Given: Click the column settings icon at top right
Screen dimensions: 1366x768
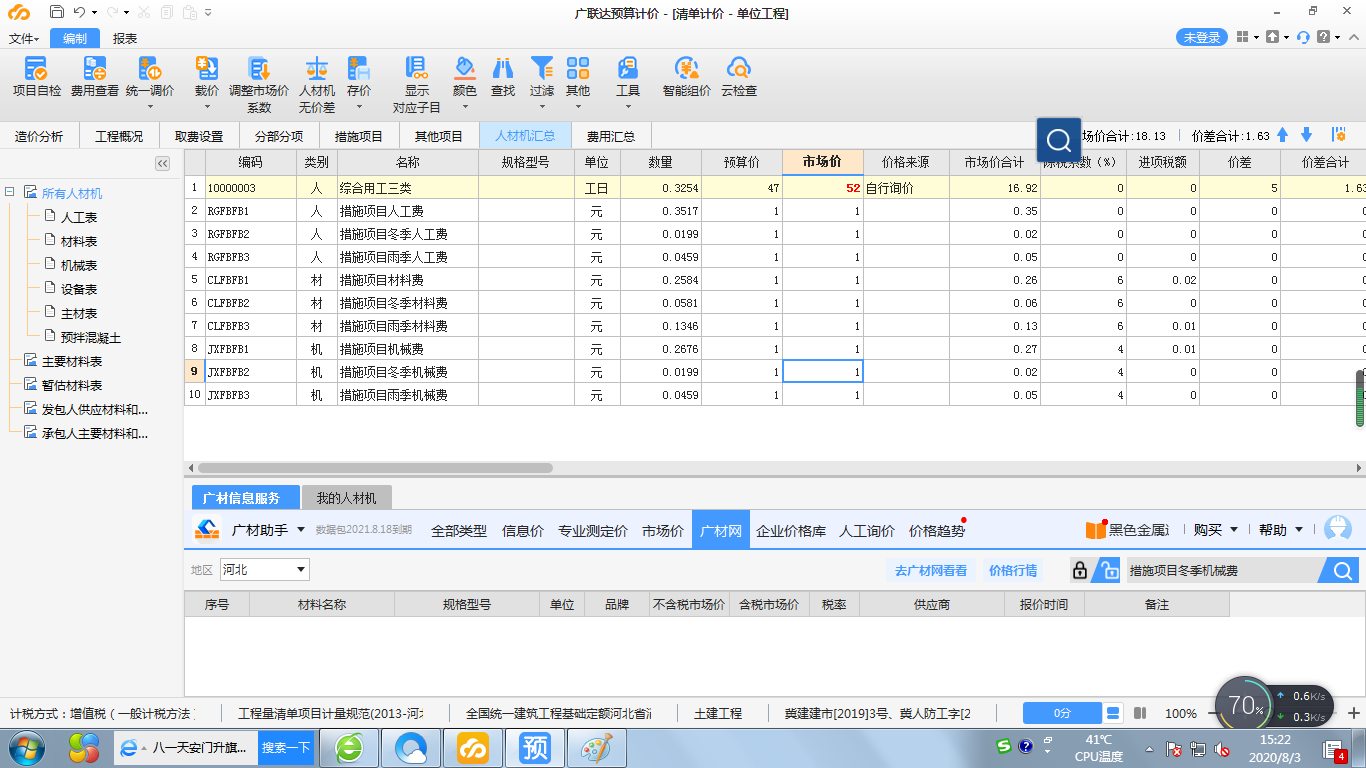Looking at the screenshot, I should click(x=1339, y=134).
